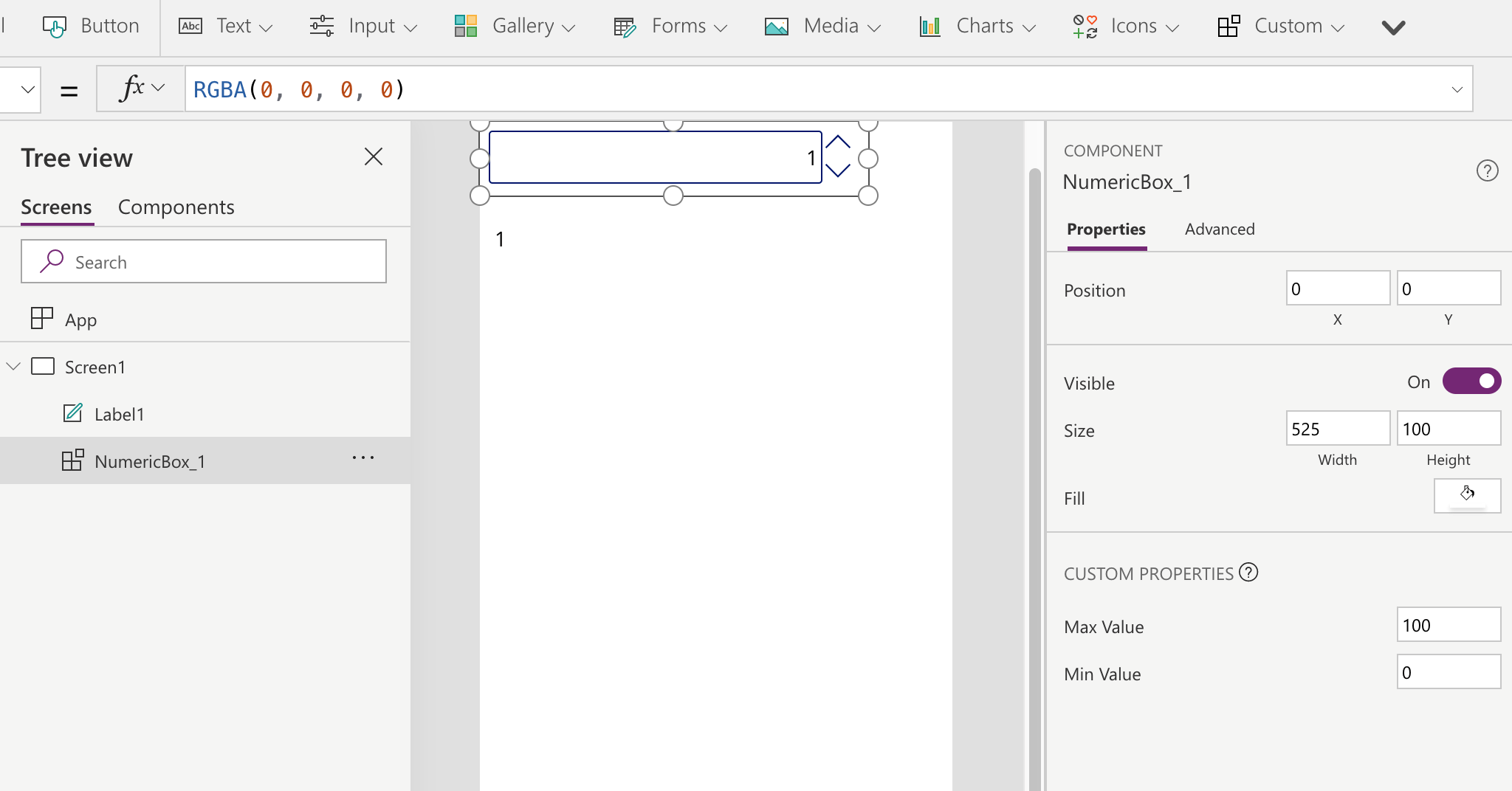This screenshot has height=791, width=1512.
Task: Expand the formula bar with chevron
Action: [x=1457, y=89]
